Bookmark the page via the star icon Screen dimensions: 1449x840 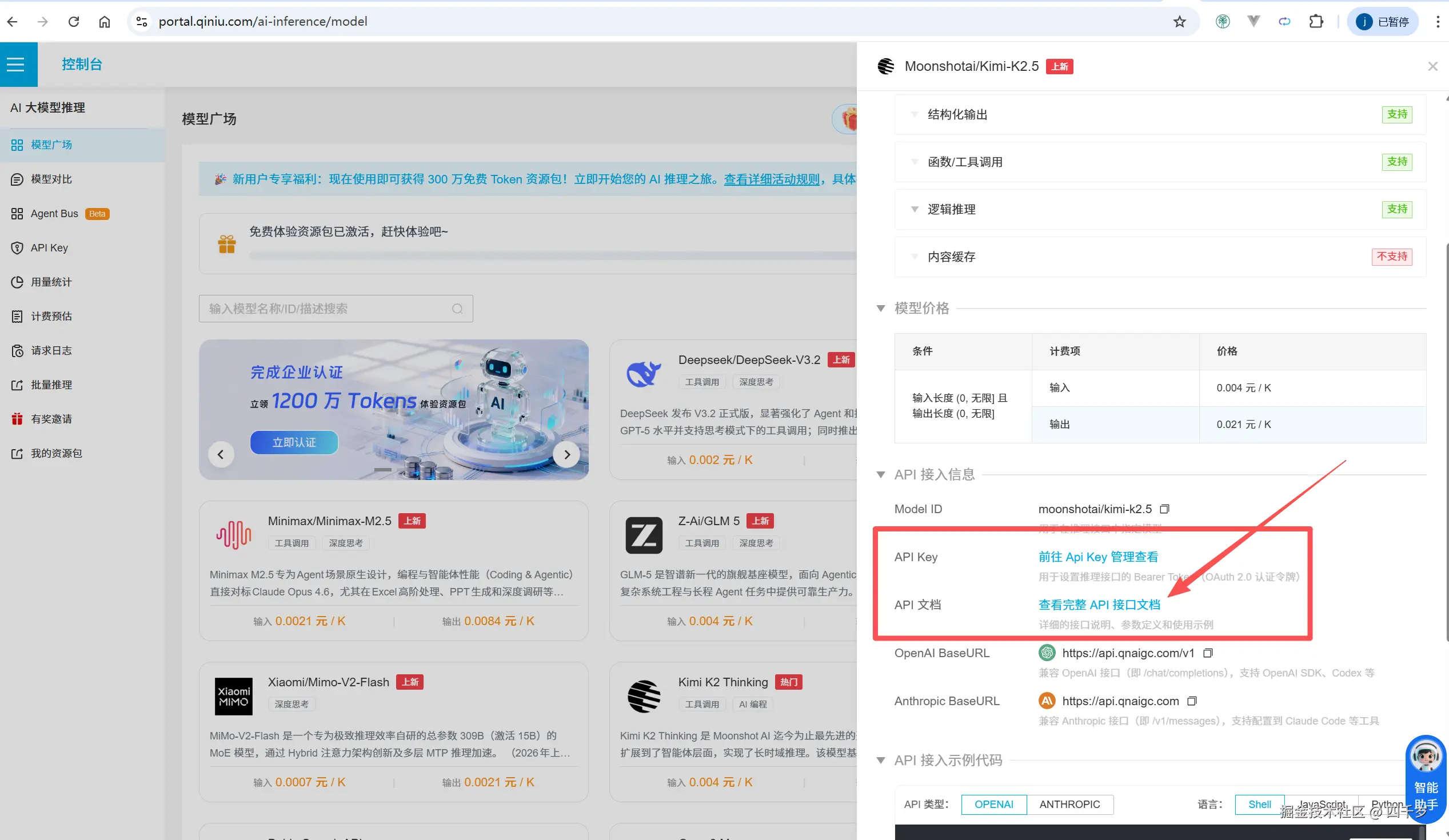[1179, 21]
